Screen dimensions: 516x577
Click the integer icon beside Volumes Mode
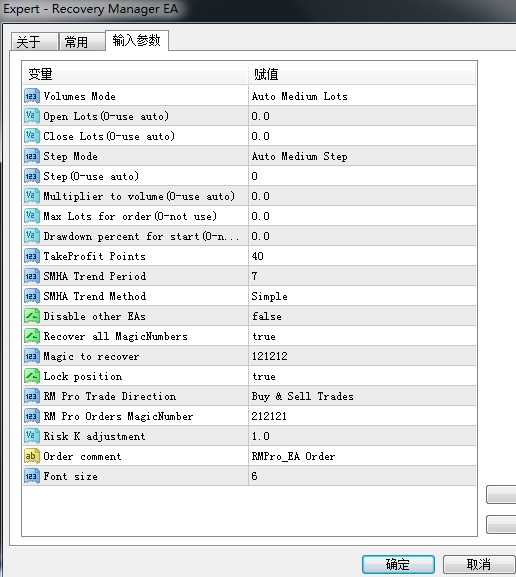[32, 96]
